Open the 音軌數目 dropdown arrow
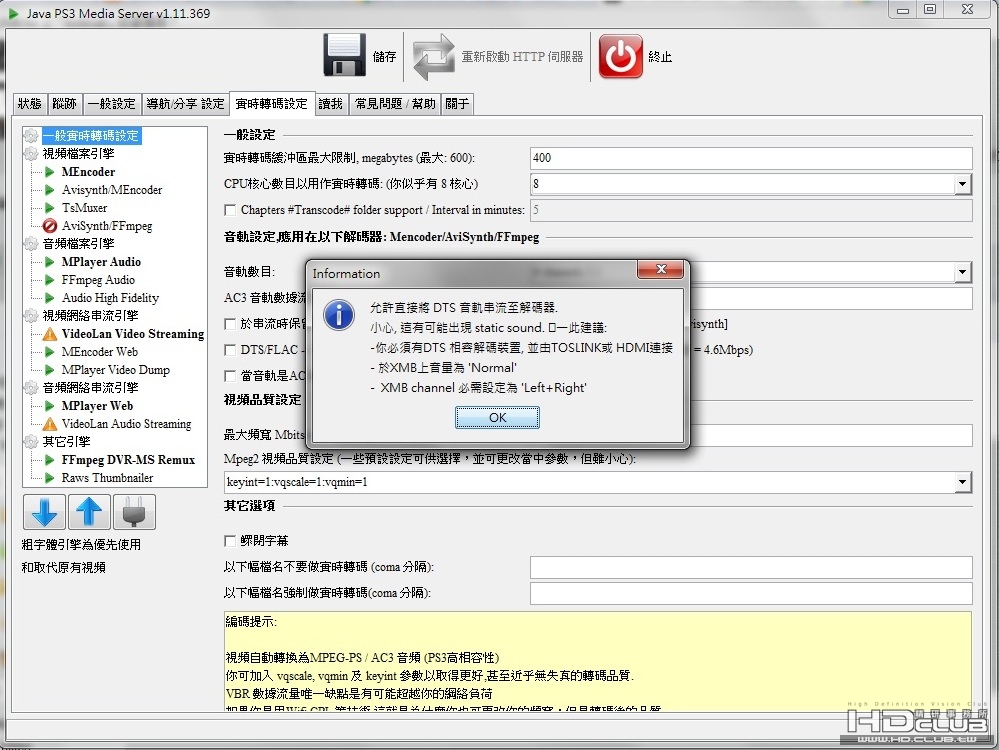This screenshot has height=750, width=999. 963,273
